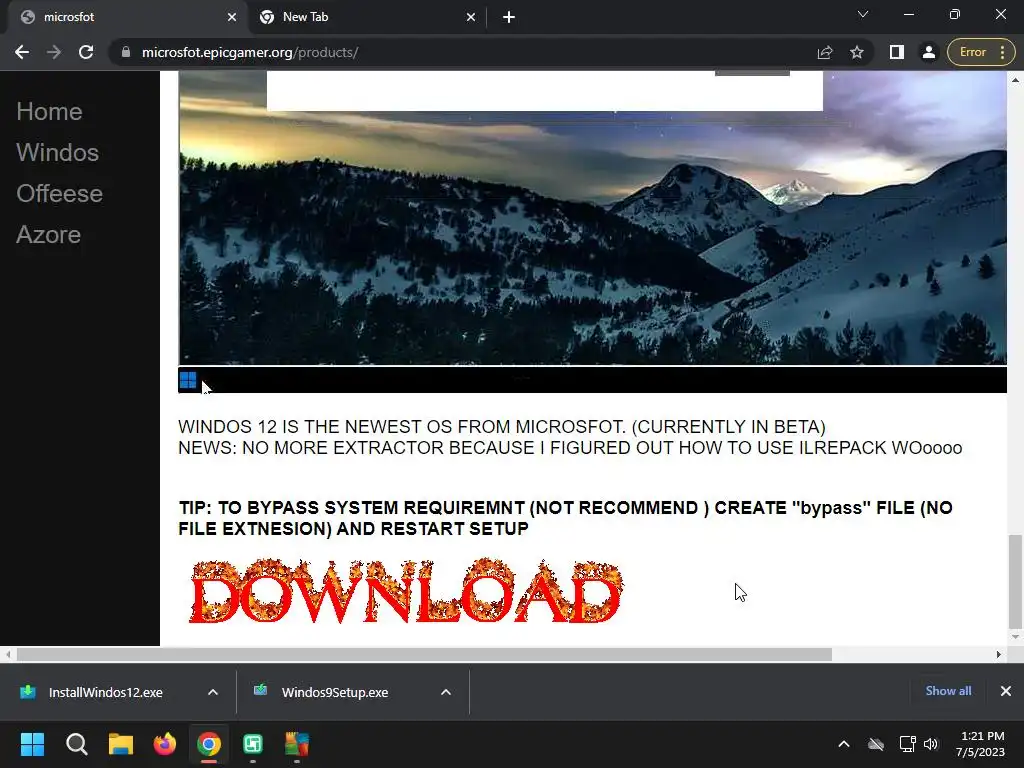Open the Chrome three-dot menu
The width and height of the screenshot is (1024, 768).
pyautogui.click(x=1002, y=52)
